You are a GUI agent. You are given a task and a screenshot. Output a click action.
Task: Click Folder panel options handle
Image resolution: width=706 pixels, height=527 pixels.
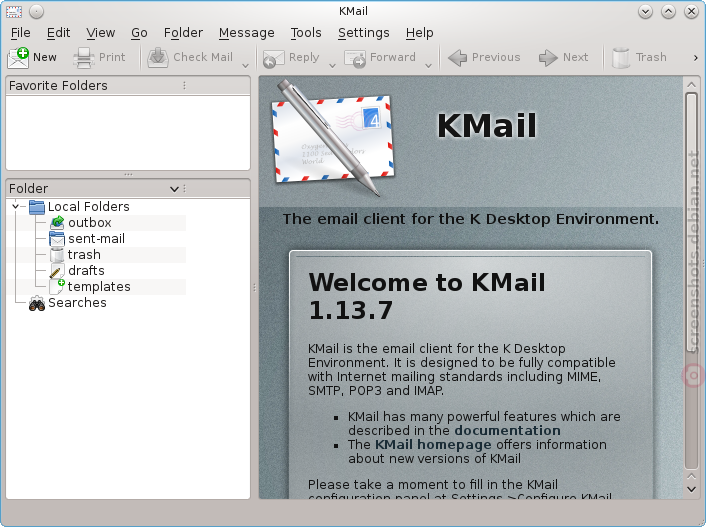pyautogui.click(x=185, y=189)
